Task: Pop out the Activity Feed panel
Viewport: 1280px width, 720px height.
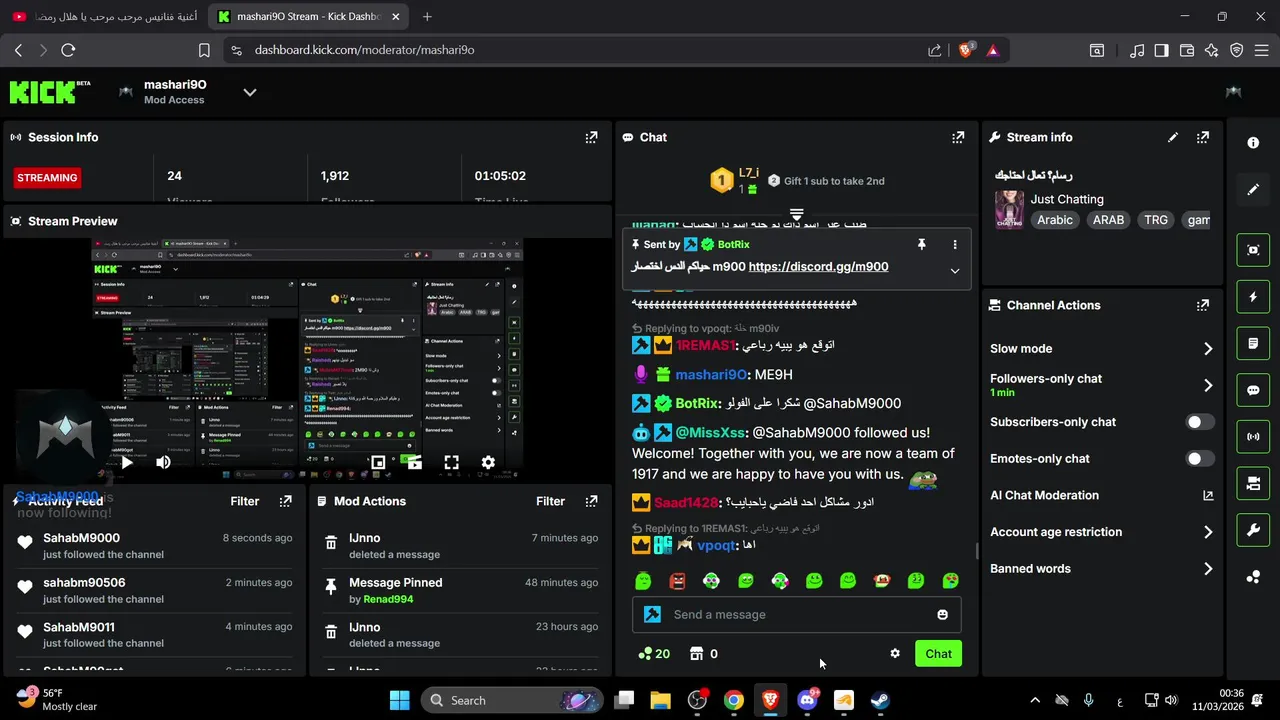Action: pos(286,501)
